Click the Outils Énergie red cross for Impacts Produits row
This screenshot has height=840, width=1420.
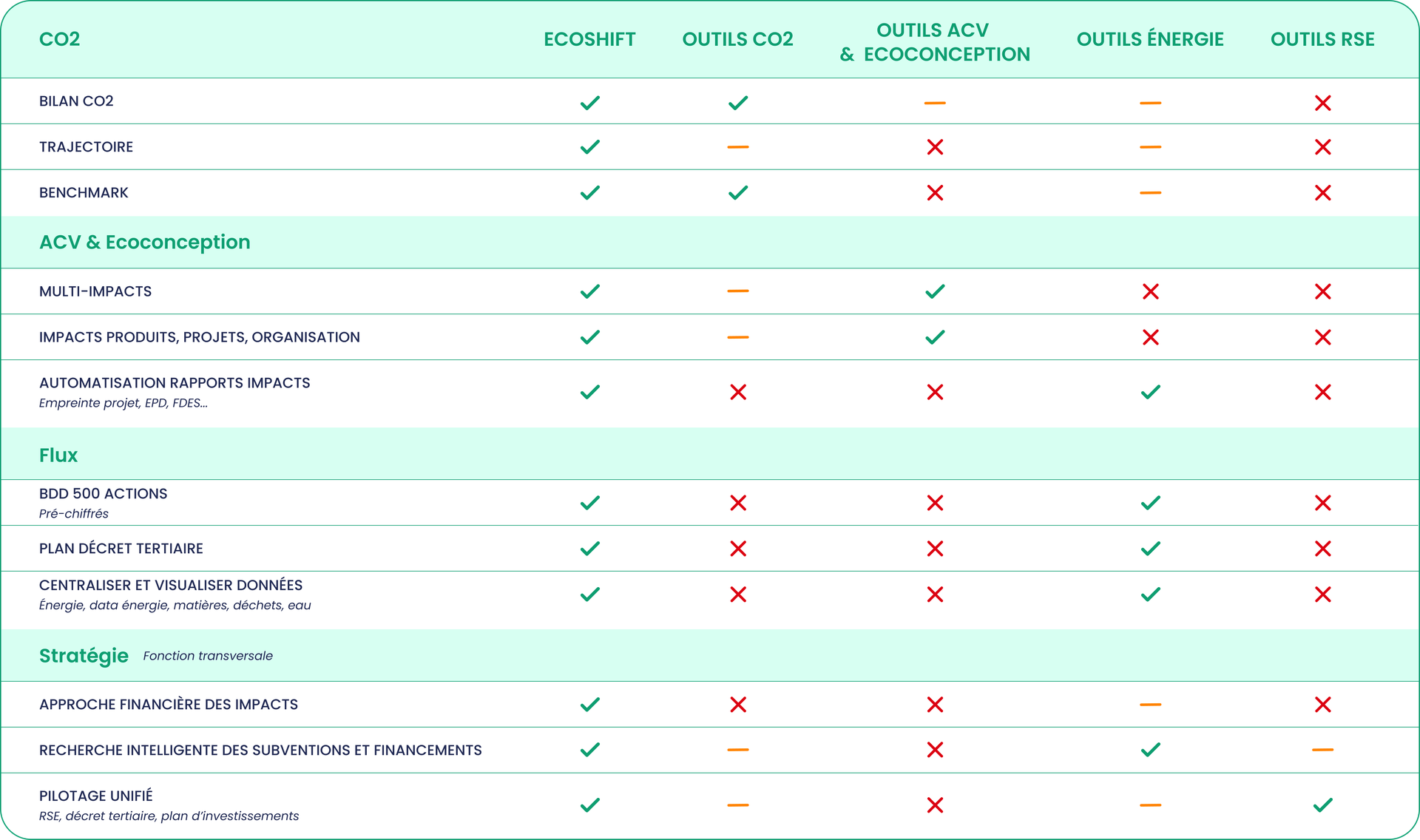pyautogui.click(x=1150, y=337)
